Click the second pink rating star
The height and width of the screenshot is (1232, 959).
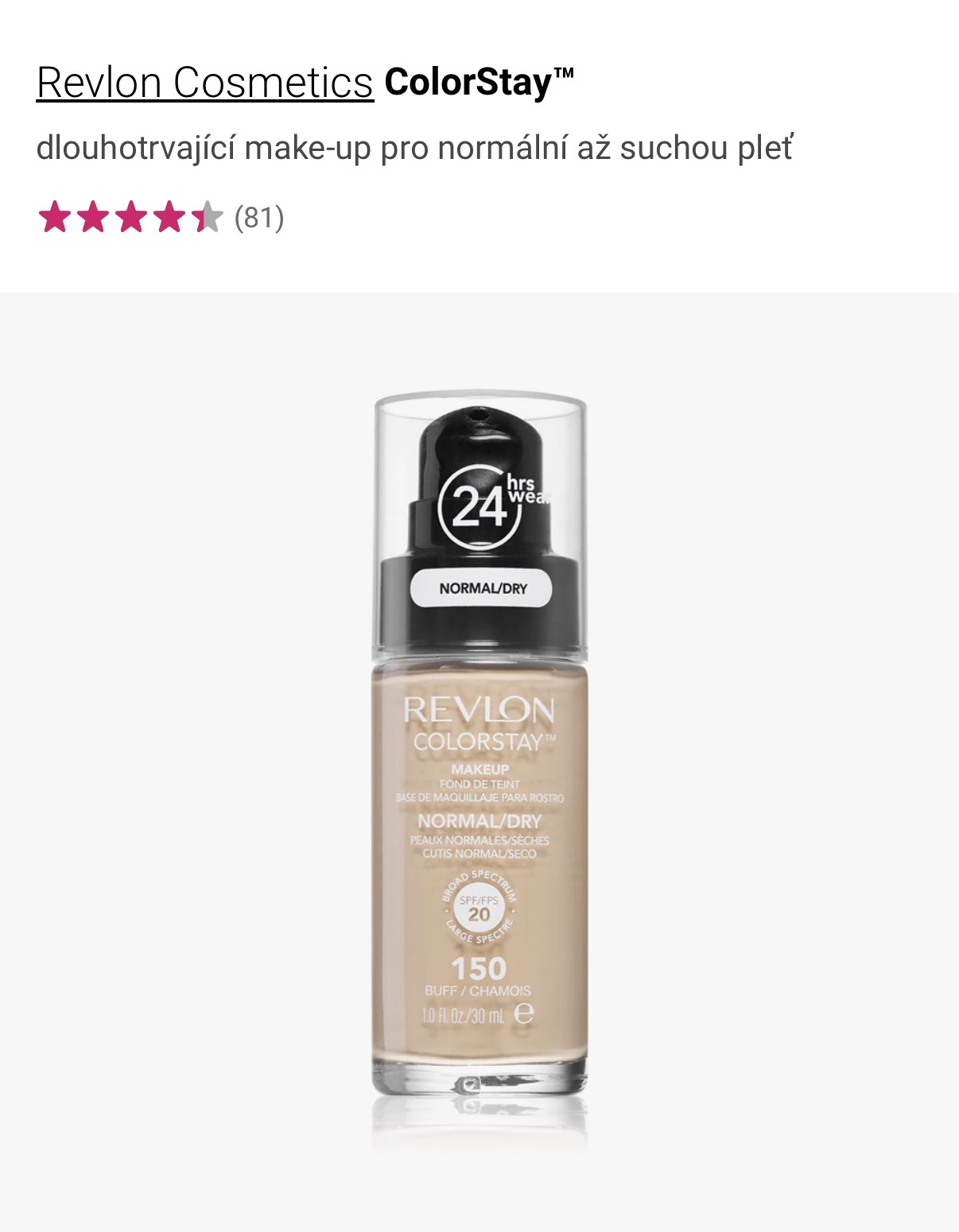click(x=92, y=217)
